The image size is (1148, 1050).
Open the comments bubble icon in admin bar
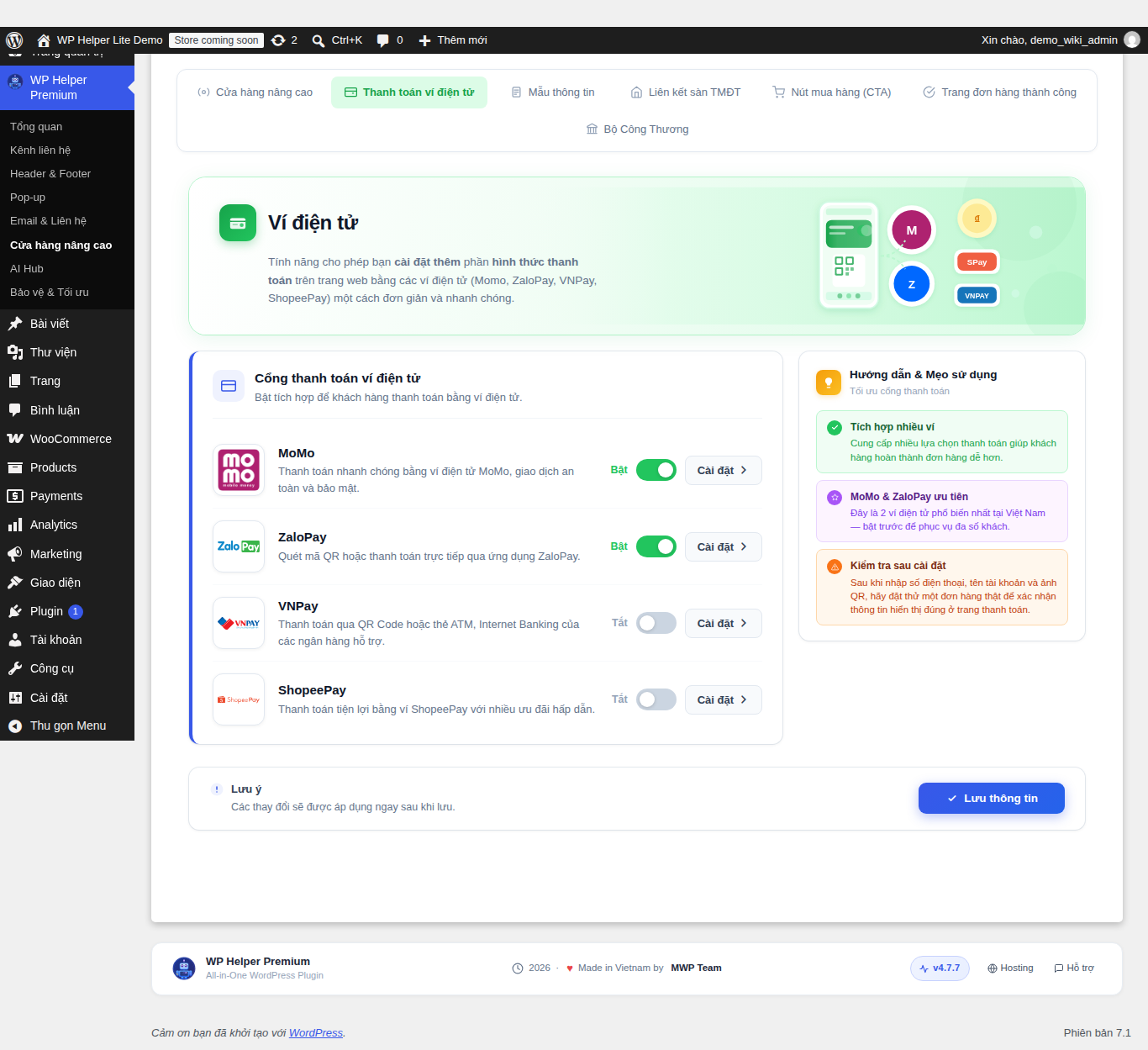pyautogui.click(x=383, y=40)
